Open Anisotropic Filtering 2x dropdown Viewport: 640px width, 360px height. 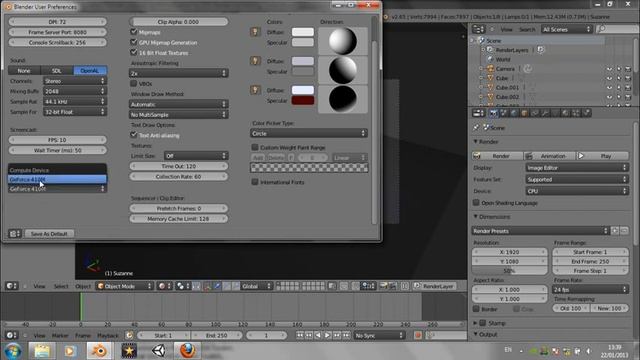pyautogui.click(x=178, y=73)
